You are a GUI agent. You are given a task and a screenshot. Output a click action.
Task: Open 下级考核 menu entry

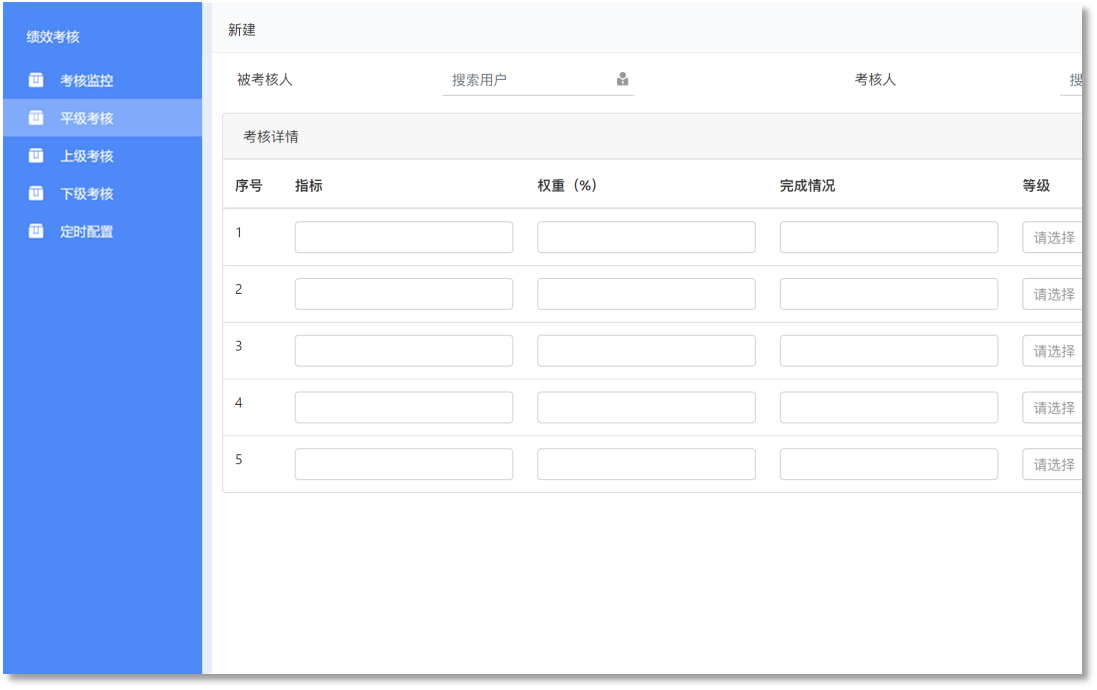tap(102, 193)
